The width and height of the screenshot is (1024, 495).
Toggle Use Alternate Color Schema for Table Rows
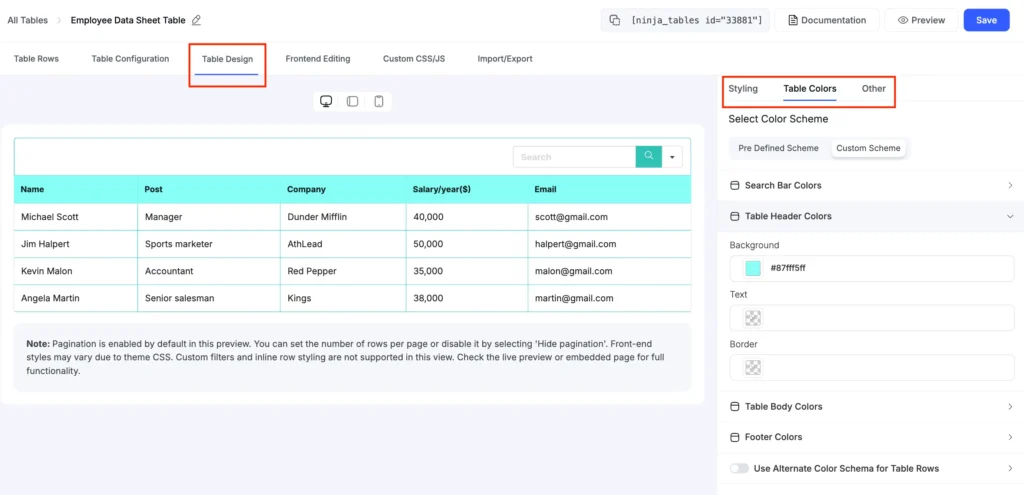(739, 468)
